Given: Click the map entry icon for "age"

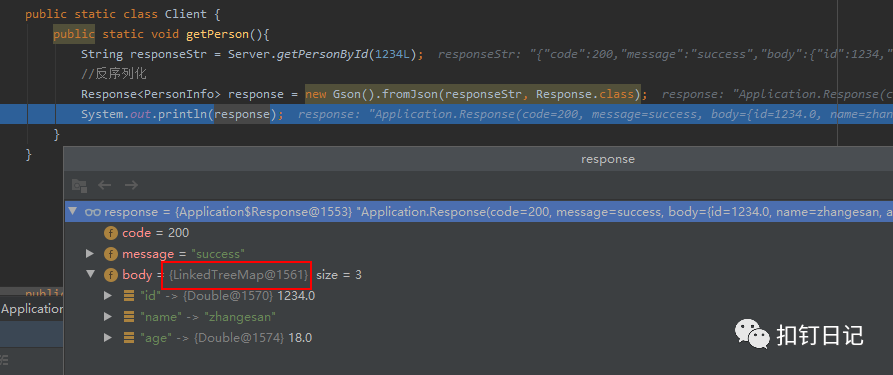Looking at the screenshot, I should coord(129,338).
